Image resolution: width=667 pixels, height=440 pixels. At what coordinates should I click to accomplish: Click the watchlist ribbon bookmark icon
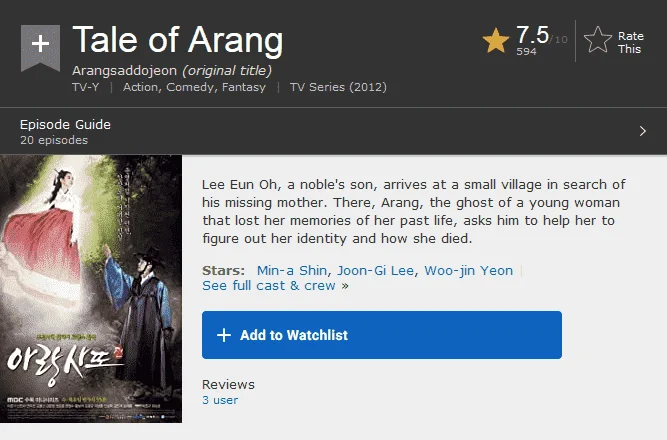40,48
